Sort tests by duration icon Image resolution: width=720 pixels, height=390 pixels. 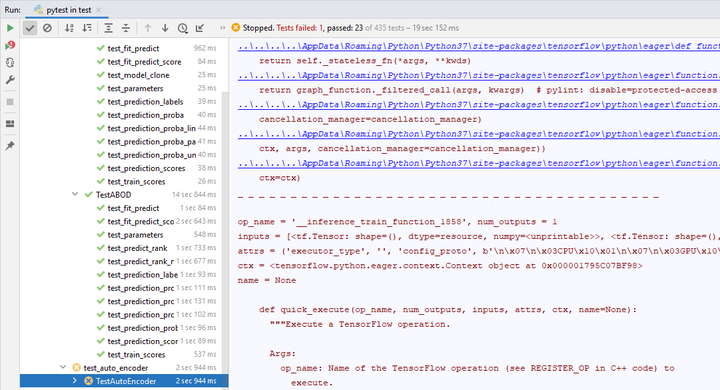[x=87, y=28]
